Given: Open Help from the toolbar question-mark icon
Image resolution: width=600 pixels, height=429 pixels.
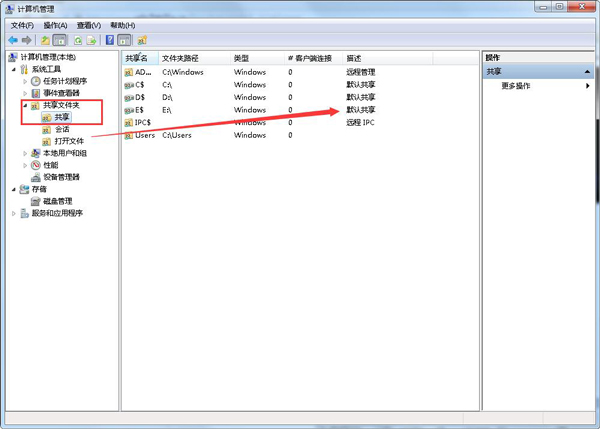Looking at the screenshot, I should click(109, 40).
